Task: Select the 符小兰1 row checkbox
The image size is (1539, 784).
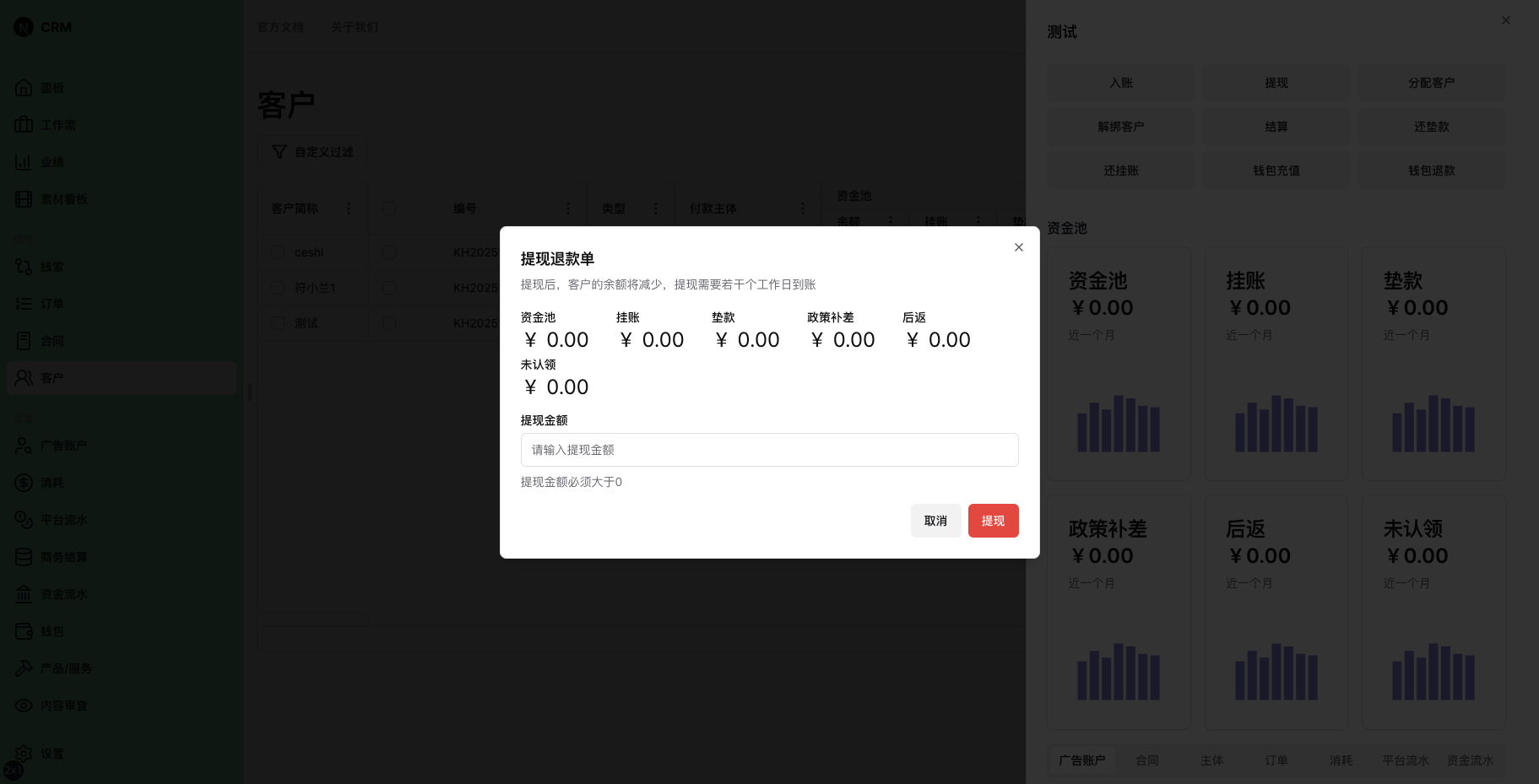Action: 278,287
